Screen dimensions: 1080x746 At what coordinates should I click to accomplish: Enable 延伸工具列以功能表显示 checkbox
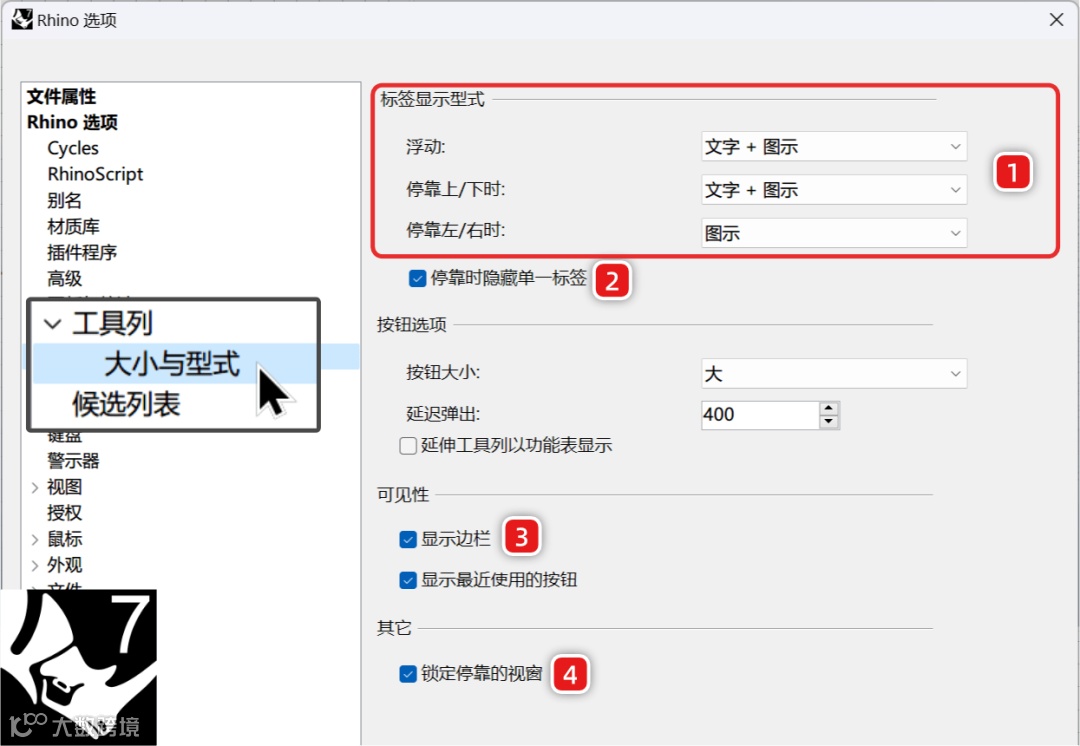(408, 446)
